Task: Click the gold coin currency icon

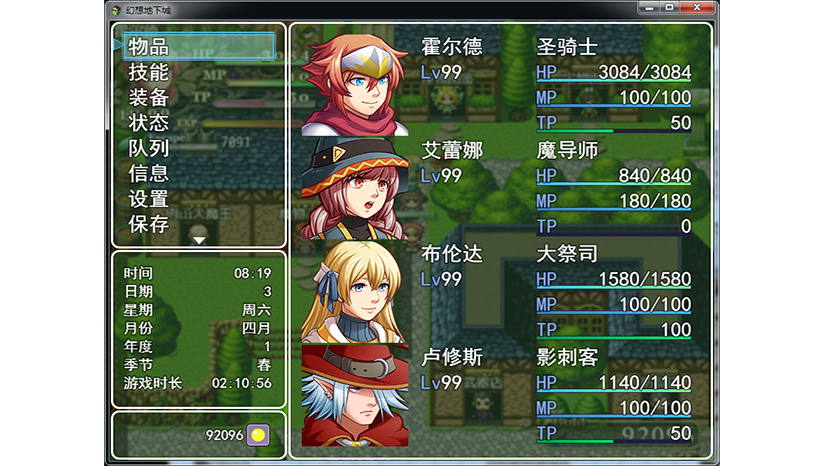Action: click(x=258, y=435)
